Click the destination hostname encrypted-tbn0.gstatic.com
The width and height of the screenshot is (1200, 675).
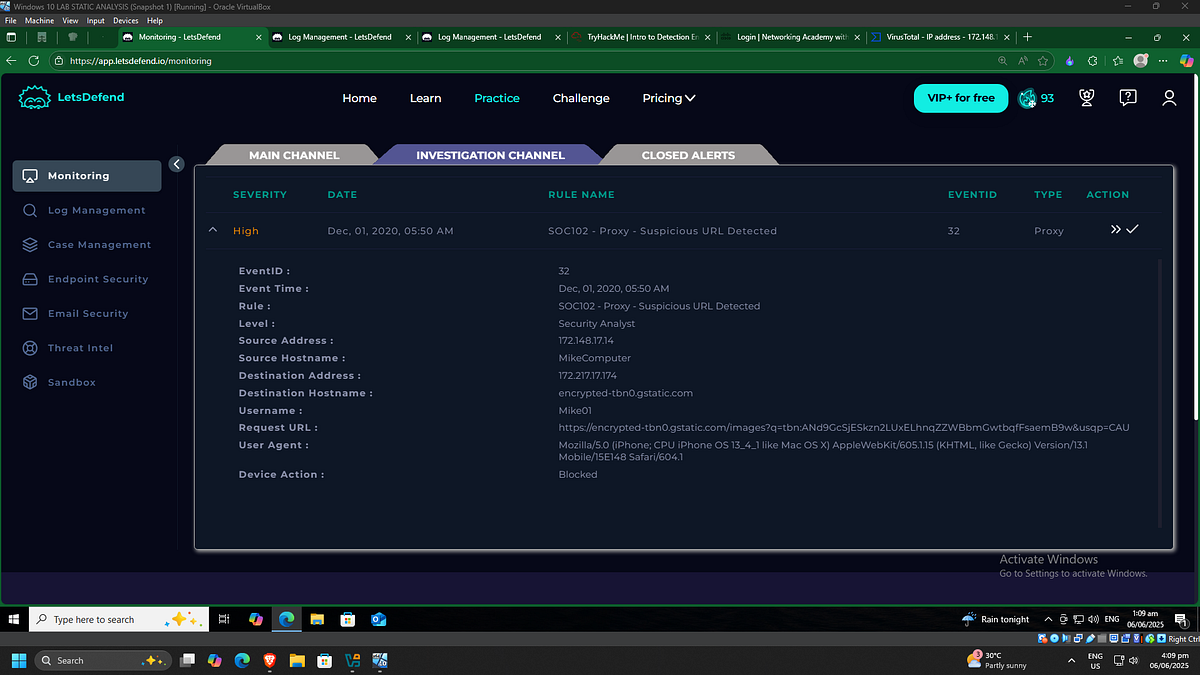tap(625, 393)
